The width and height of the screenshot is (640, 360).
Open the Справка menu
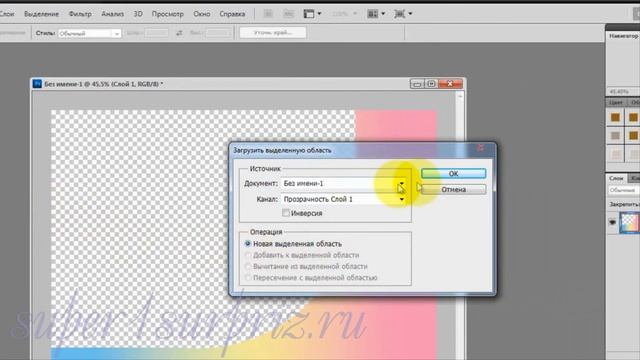coord(232,14)
